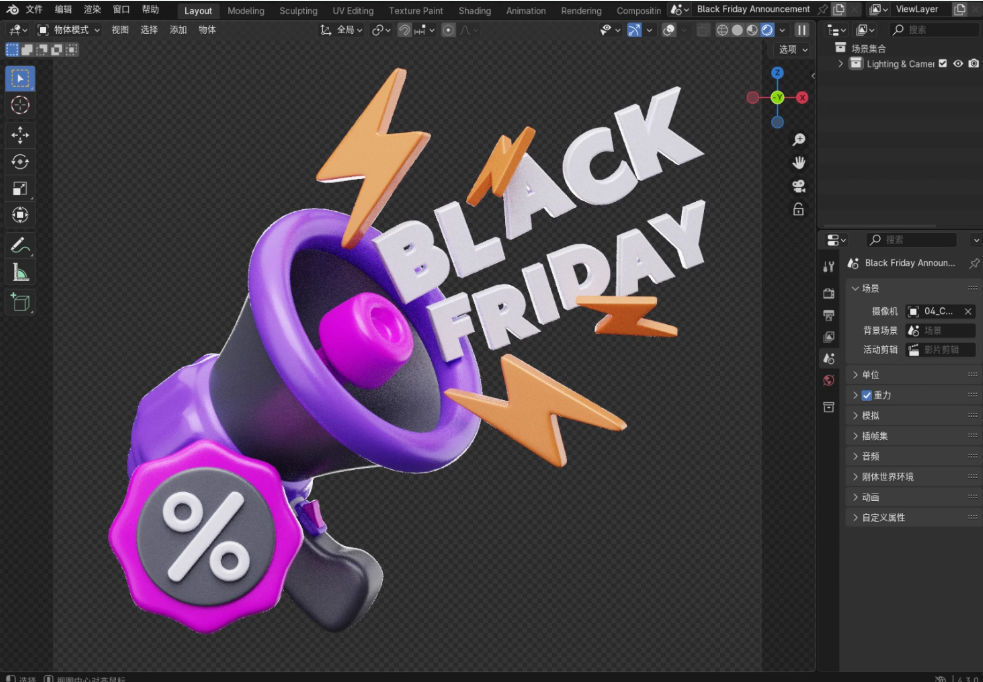Toggle the camera view icon
This screenshot has height=682, width=983.
[799, 186]
